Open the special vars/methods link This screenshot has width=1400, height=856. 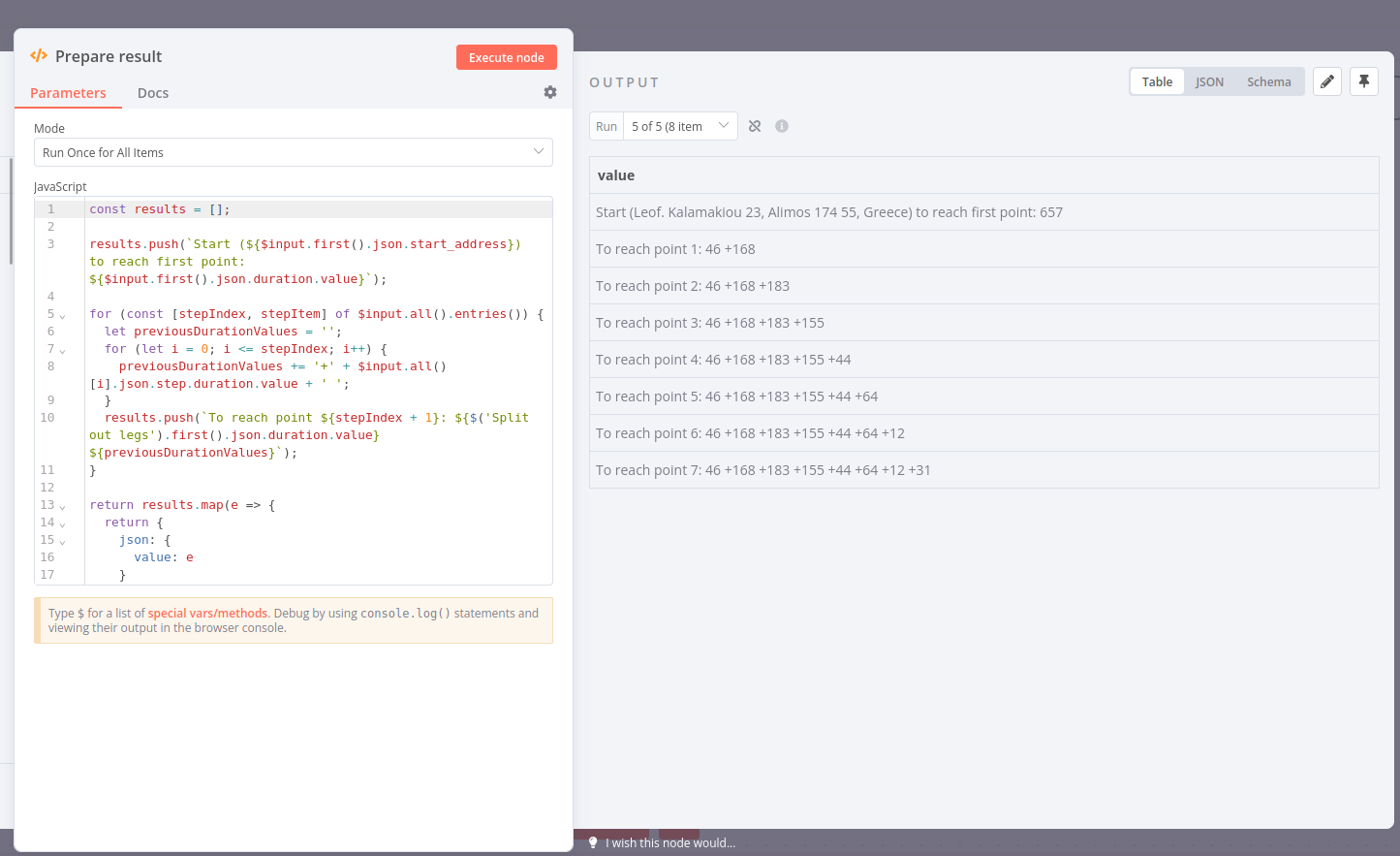click(x=207, y=614)
